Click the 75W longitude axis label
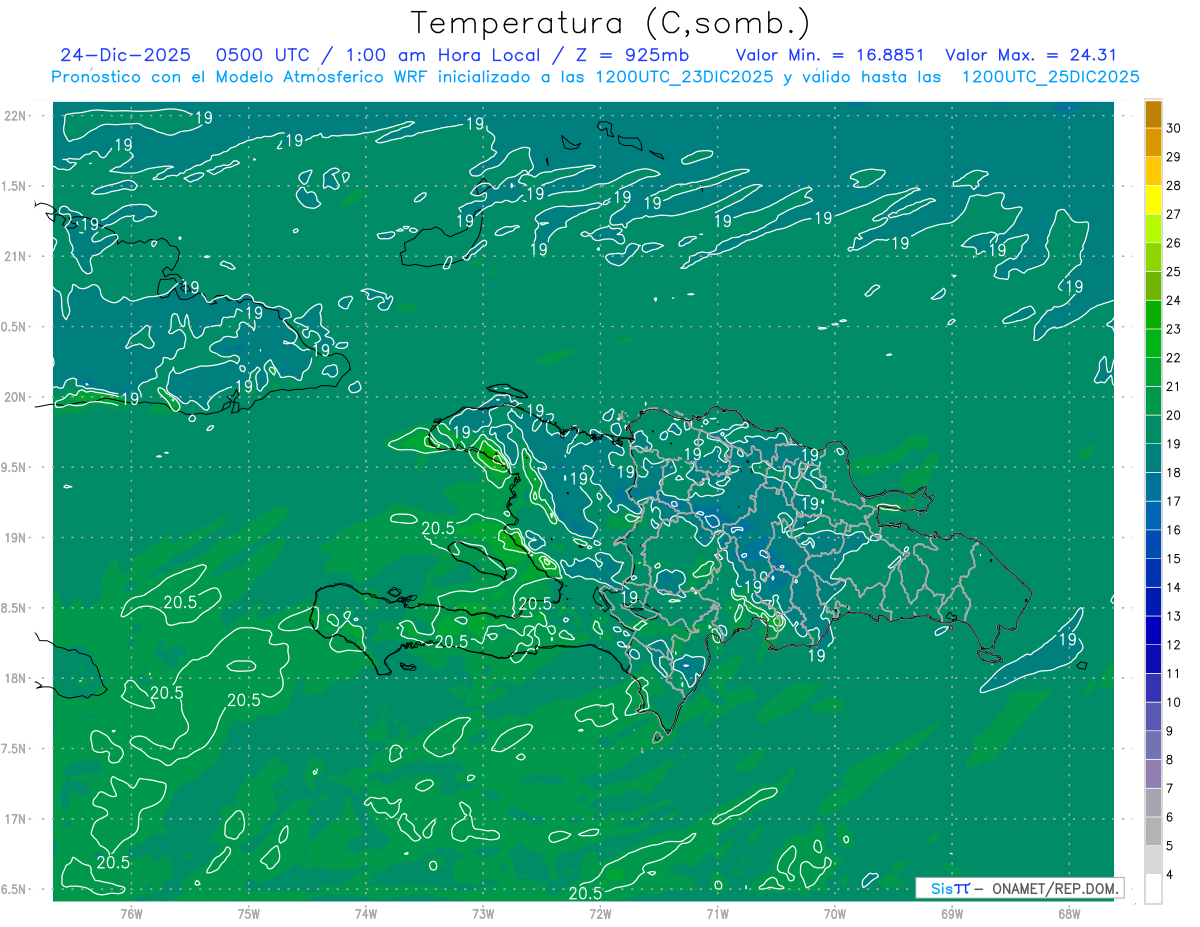 [249, 913]
